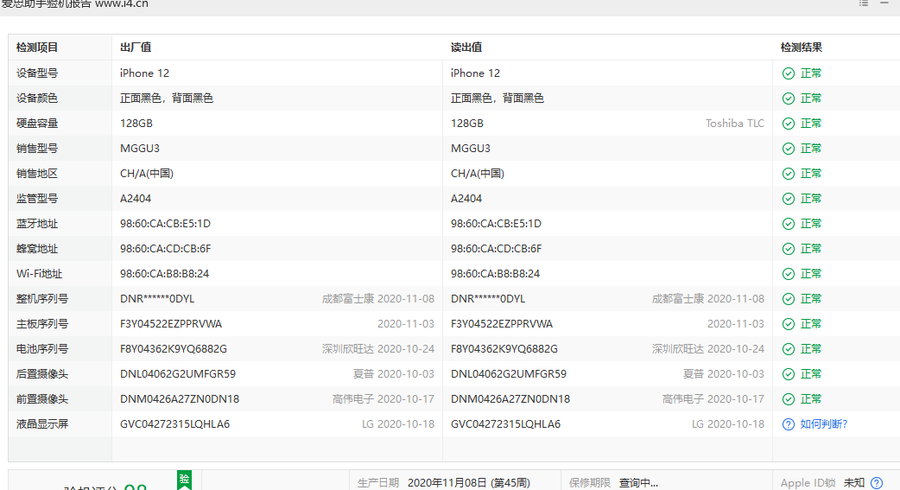Screen dimensions: 900x490
Task: Click the green check icon in 主板序列号 row
Action: coord(788,324)
